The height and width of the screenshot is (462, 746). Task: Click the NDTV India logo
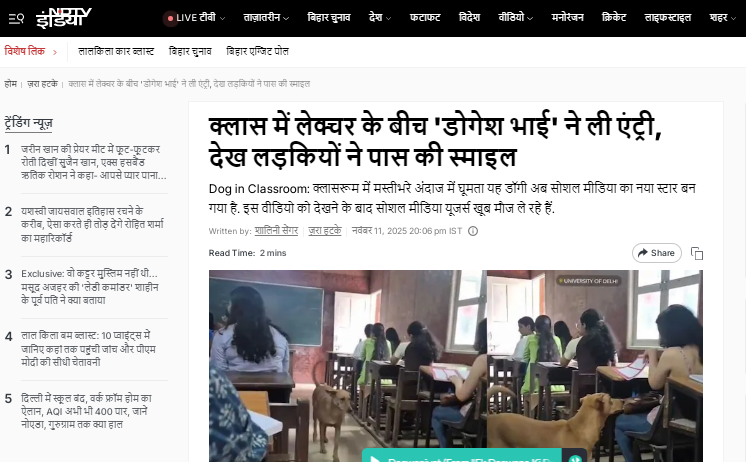coord(63,18)
